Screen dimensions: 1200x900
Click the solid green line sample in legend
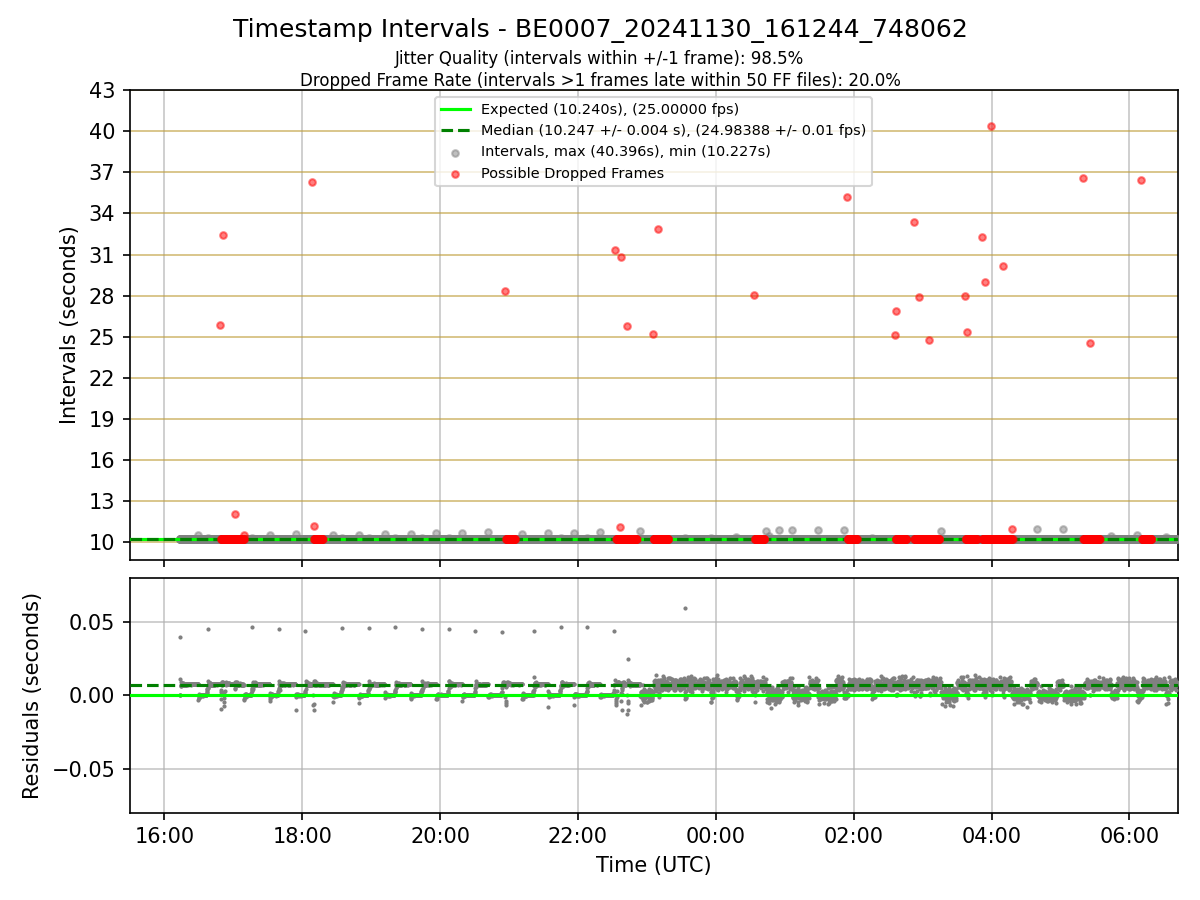pos(455,109)
